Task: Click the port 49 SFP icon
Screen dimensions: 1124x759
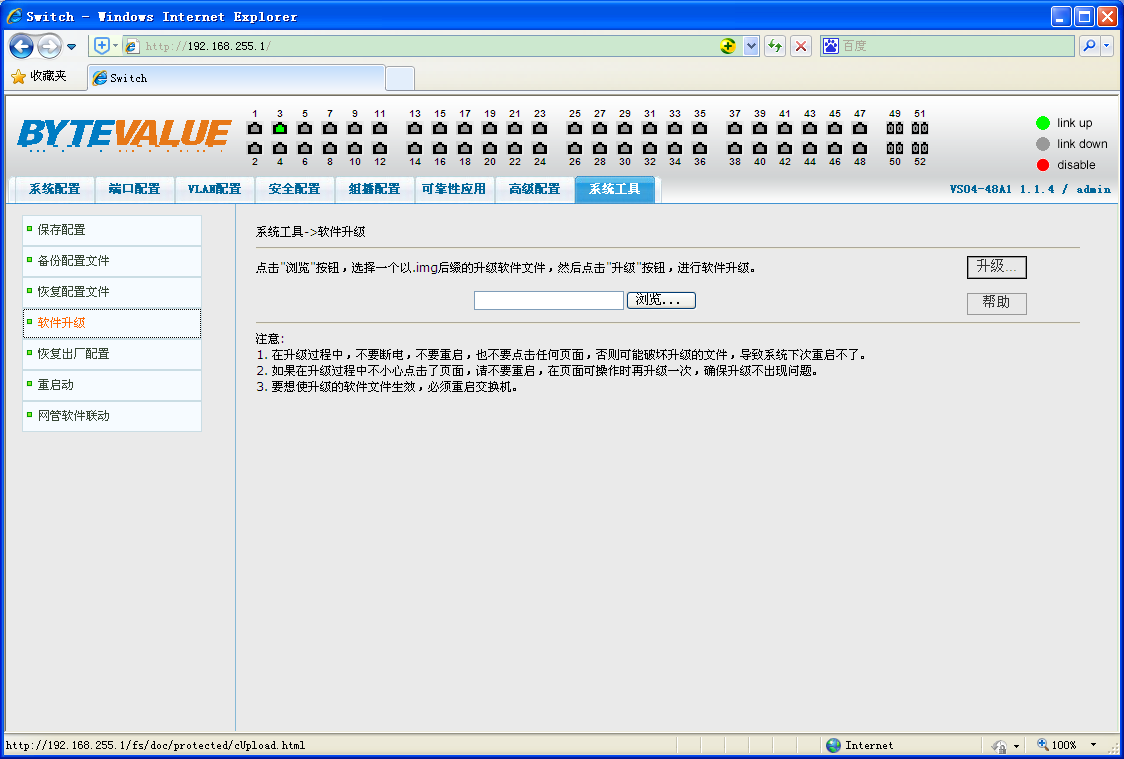Action: pos(895,128)
